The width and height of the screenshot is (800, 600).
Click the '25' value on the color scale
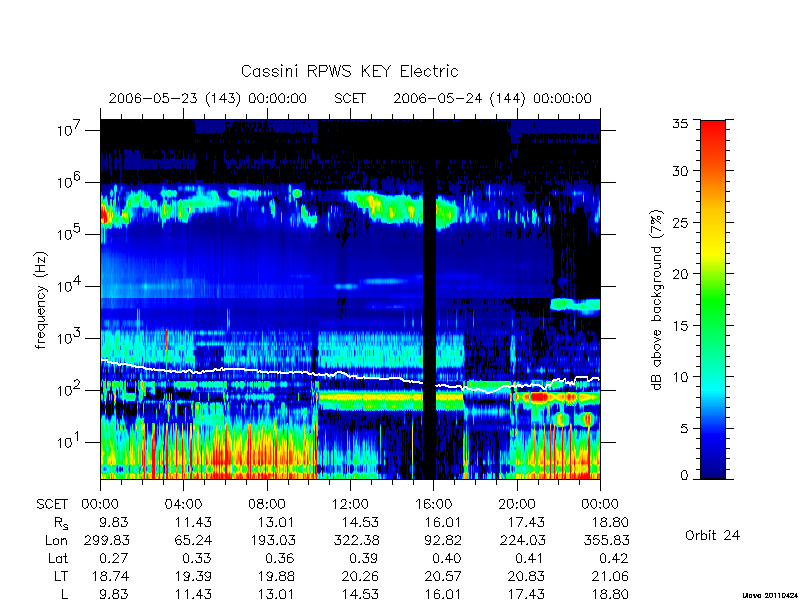(681, 222)
